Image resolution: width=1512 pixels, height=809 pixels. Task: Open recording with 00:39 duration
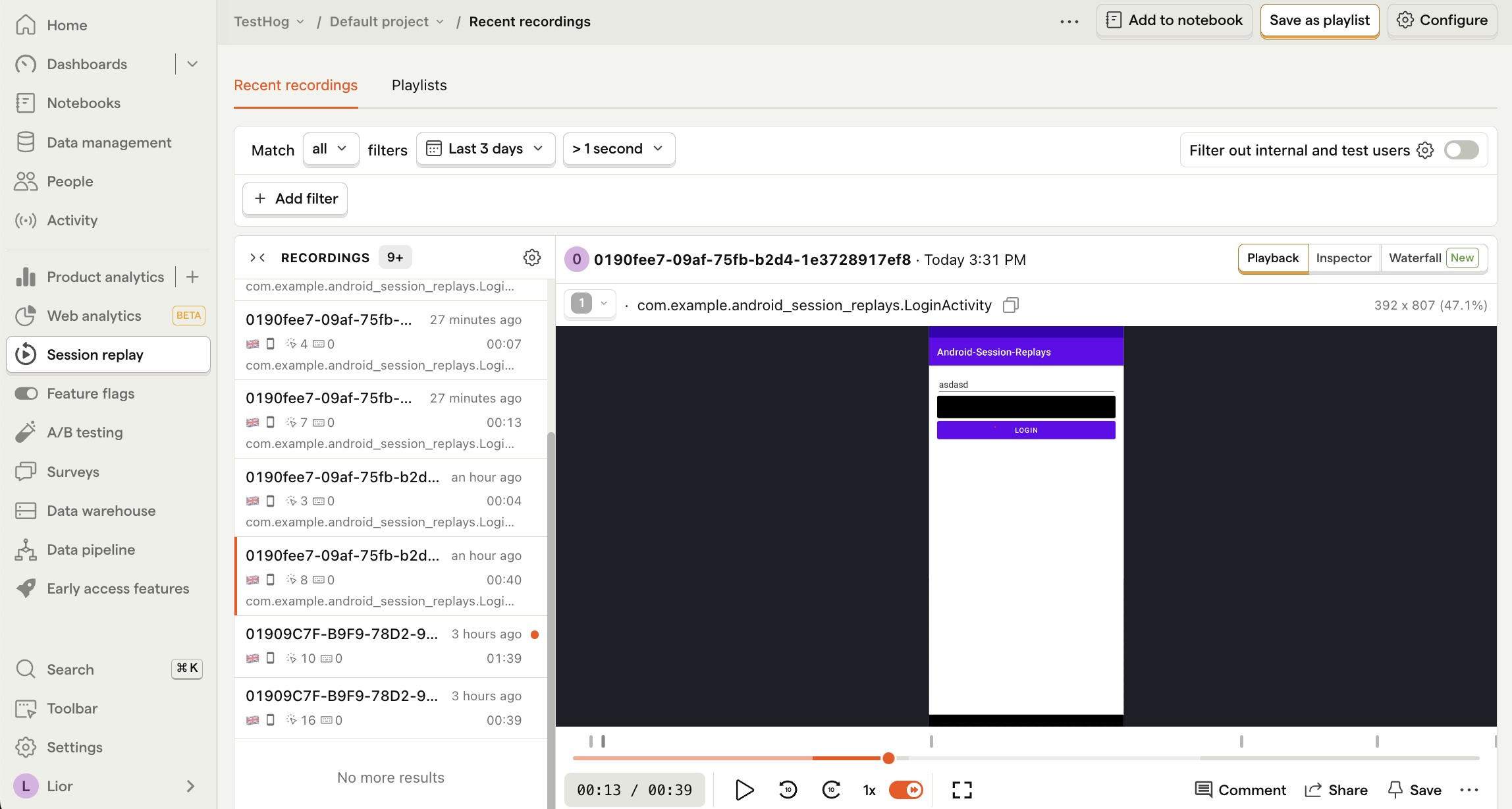[391, 708]
